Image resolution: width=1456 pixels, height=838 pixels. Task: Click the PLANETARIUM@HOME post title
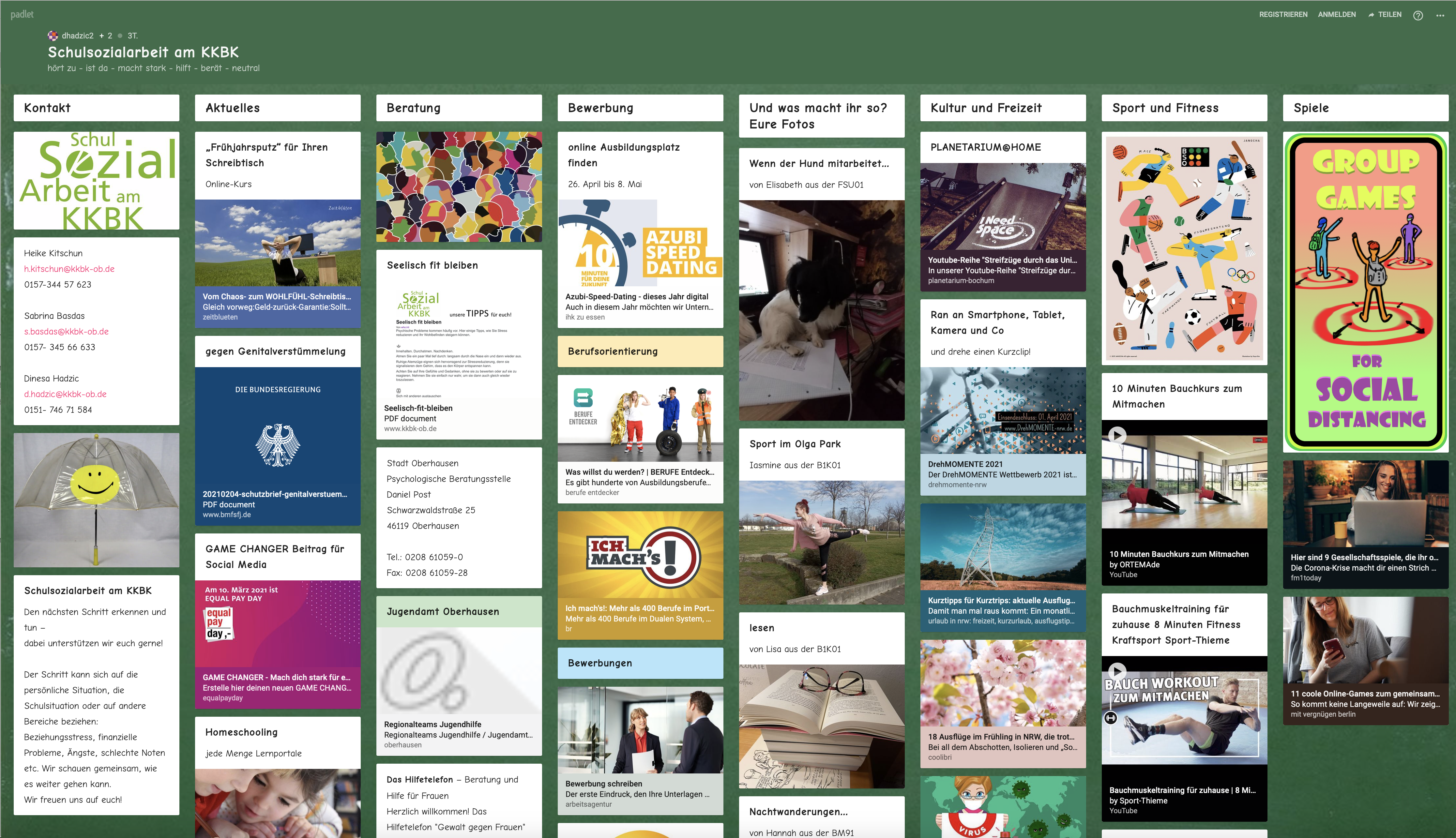[x=985, y=147]
